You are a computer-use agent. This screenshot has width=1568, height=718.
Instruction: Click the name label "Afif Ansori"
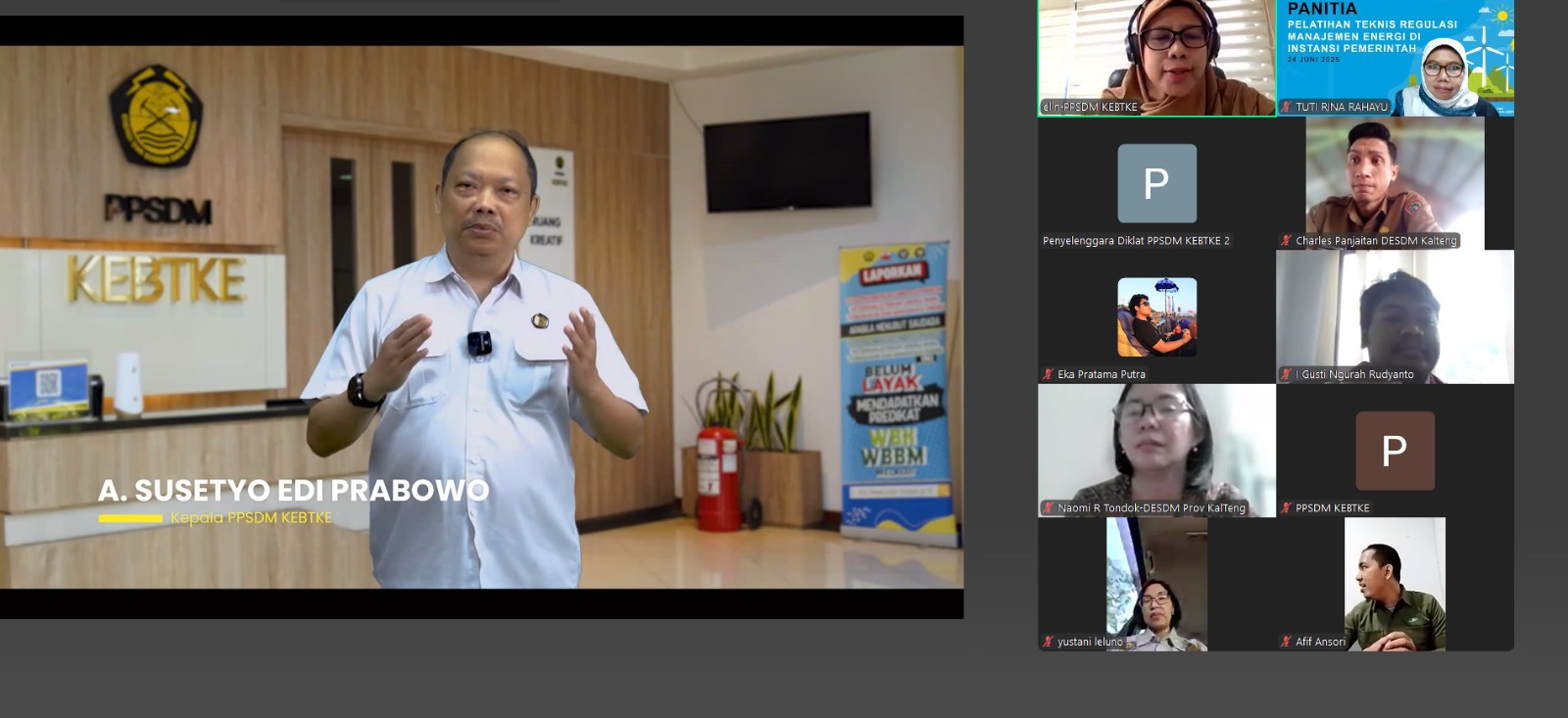(x=1321, y=642)
